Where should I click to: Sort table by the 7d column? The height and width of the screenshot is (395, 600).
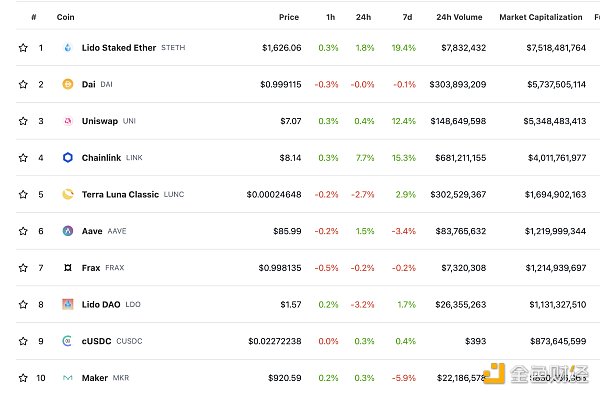(x=408, y=17)
